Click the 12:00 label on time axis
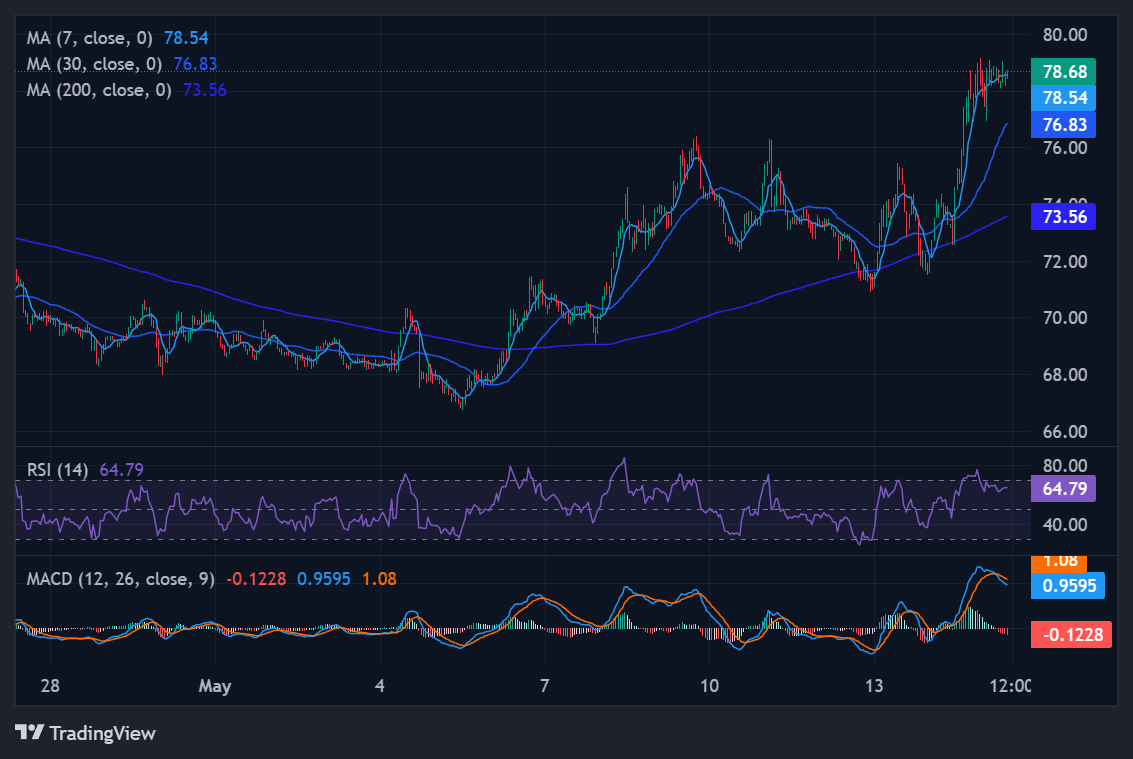Screen dimensions: 1133x759 (x=1009, y=685)
